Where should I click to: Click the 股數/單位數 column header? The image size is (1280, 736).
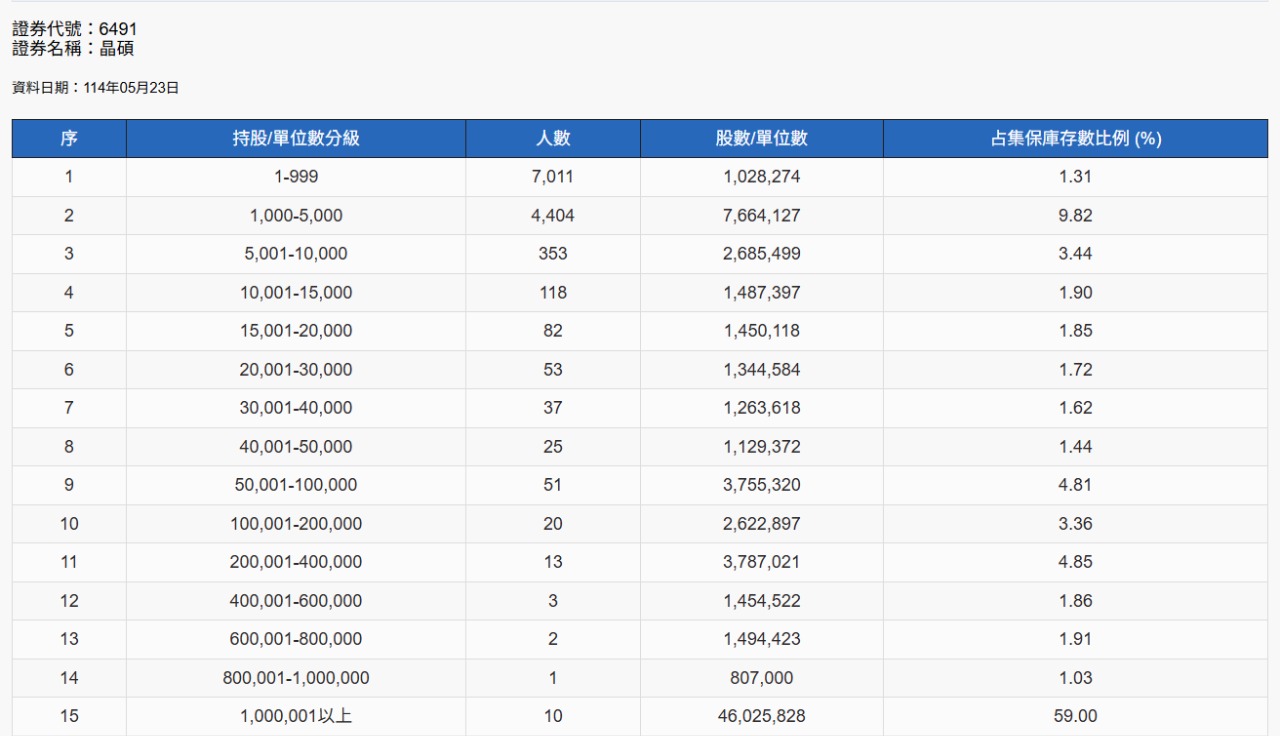click(761, 139)
